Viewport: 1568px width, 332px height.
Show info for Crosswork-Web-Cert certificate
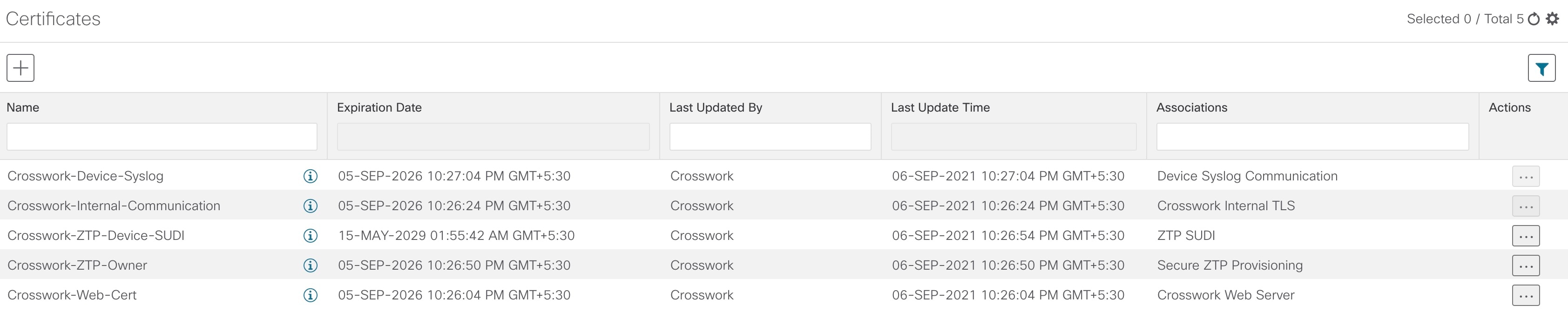pyautogui.click(x=311, y=296)
